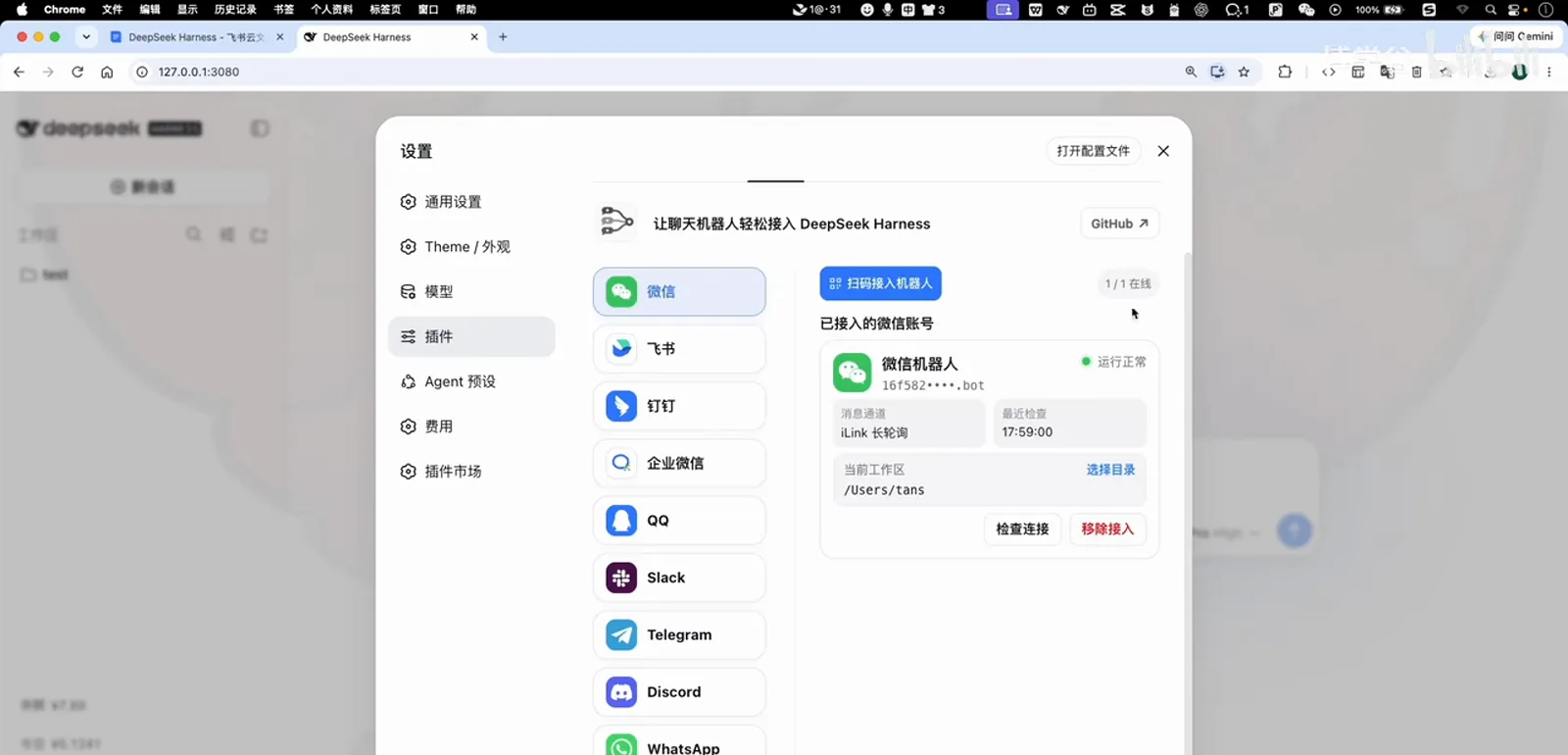Click the 1 / 1 在线 status badge
This screenshot has height=755, width=1568.
(x=1128, y=283)
